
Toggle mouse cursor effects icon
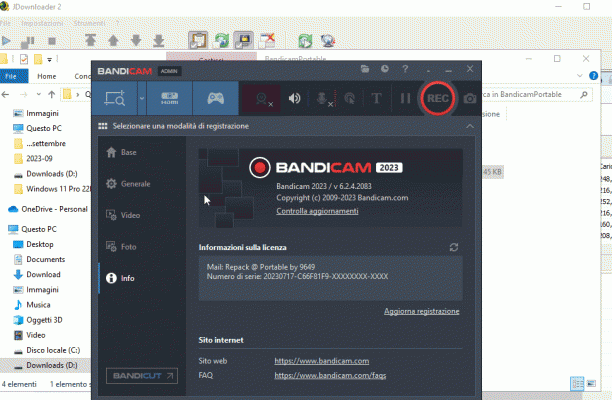(x=350, y=99)
